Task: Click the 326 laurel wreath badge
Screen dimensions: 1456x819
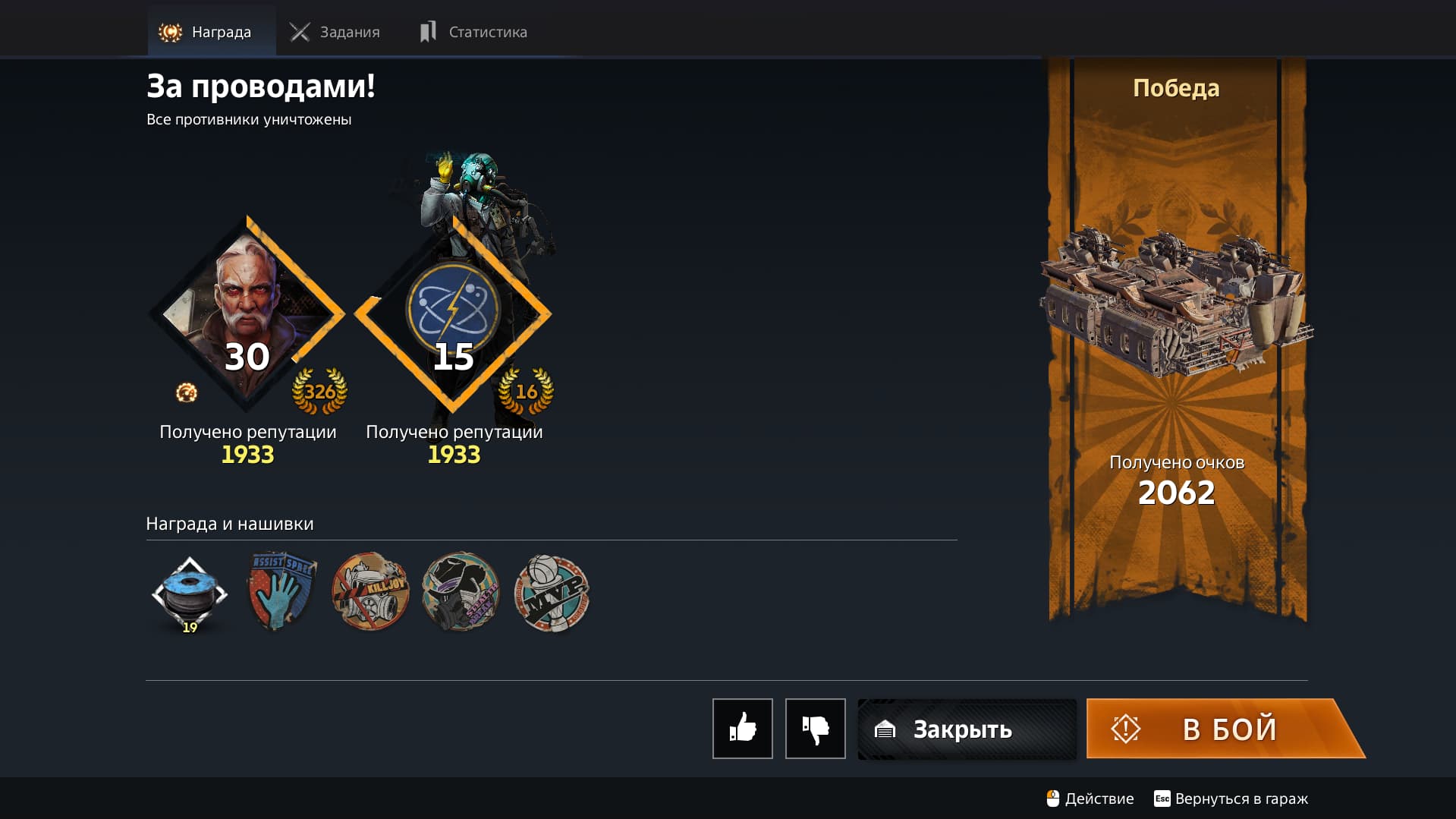Action: pos(319,391)
